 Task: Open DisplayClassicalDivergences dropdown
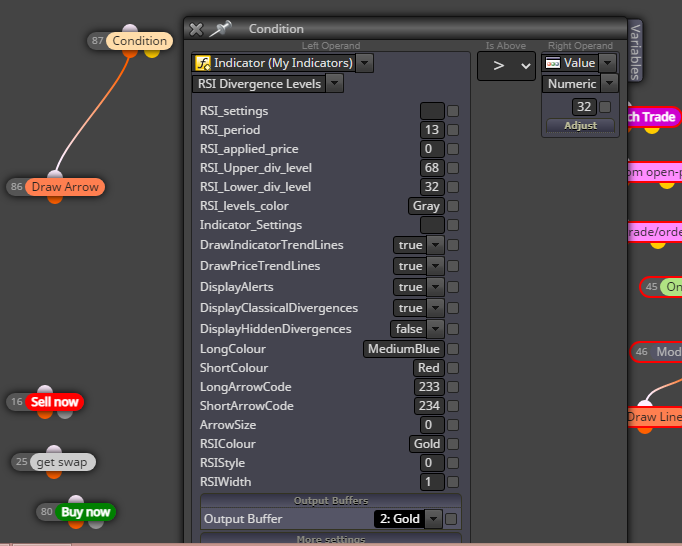[x=435, y=308]
